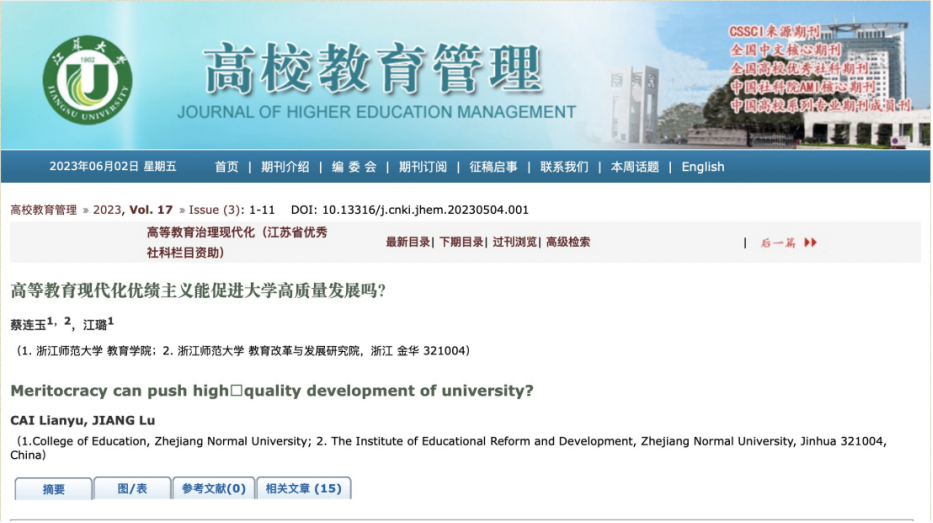The image size is (933, 523).
Task: Click the Chinese affiliation line 浙江师范大学 教育学院
Action: pos(243,351)
